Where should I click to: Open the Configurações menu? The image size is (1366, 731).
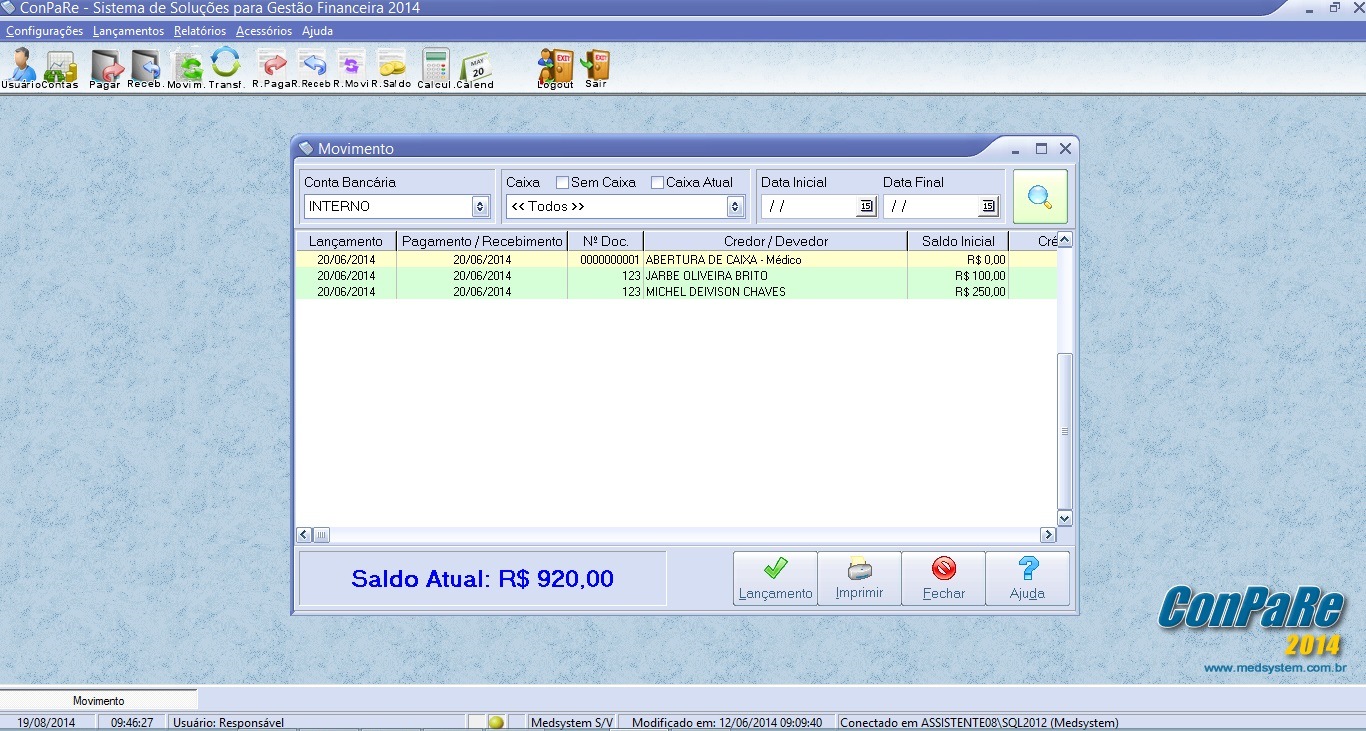pos(45,31)
